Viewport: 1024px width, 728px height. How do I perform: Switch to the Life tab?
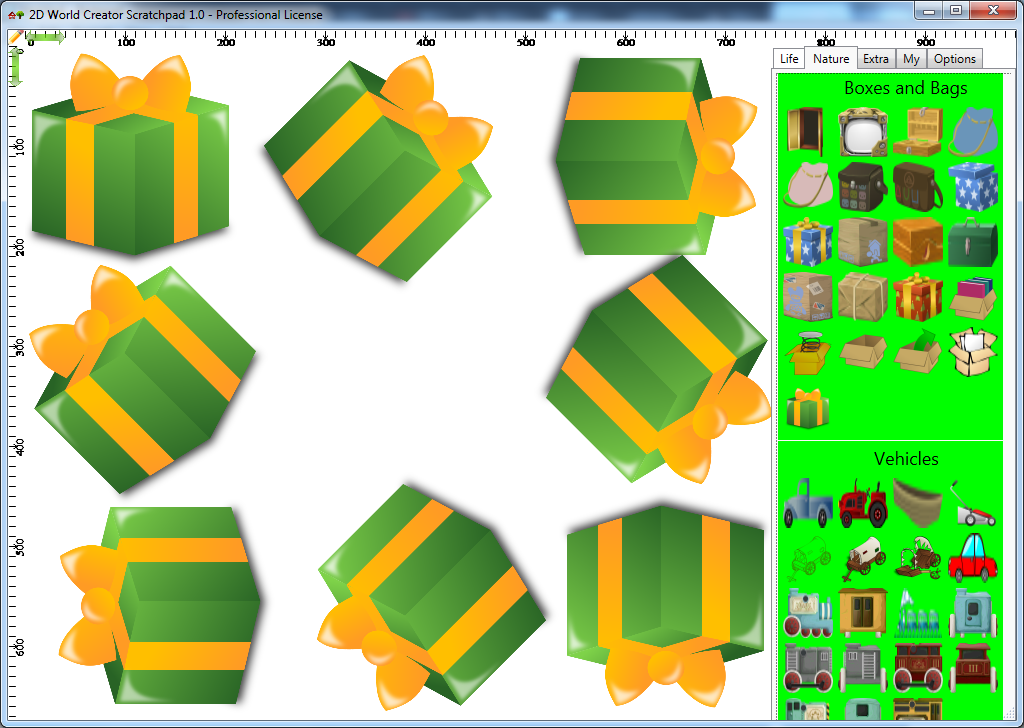(789, 59)
